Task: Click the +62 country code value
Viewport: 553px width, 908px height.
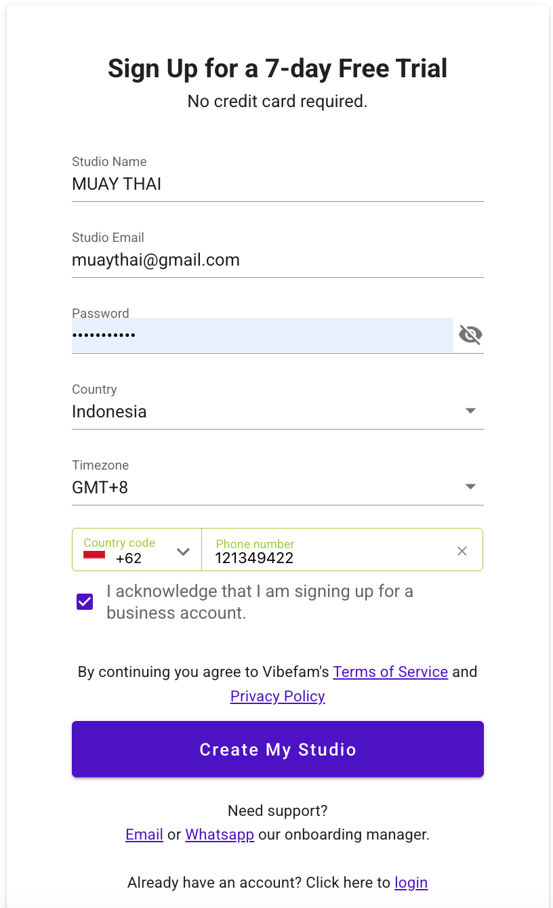Action: [x=129, y=558]
